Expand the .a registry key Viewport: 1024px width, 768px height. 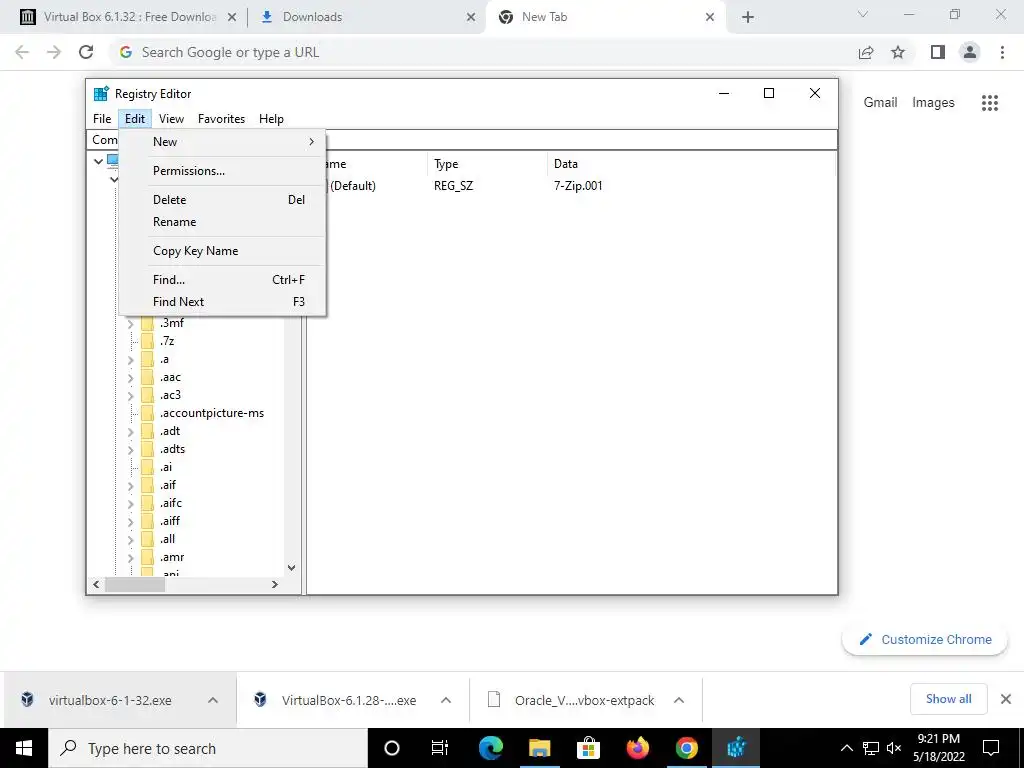pos(130,360)
